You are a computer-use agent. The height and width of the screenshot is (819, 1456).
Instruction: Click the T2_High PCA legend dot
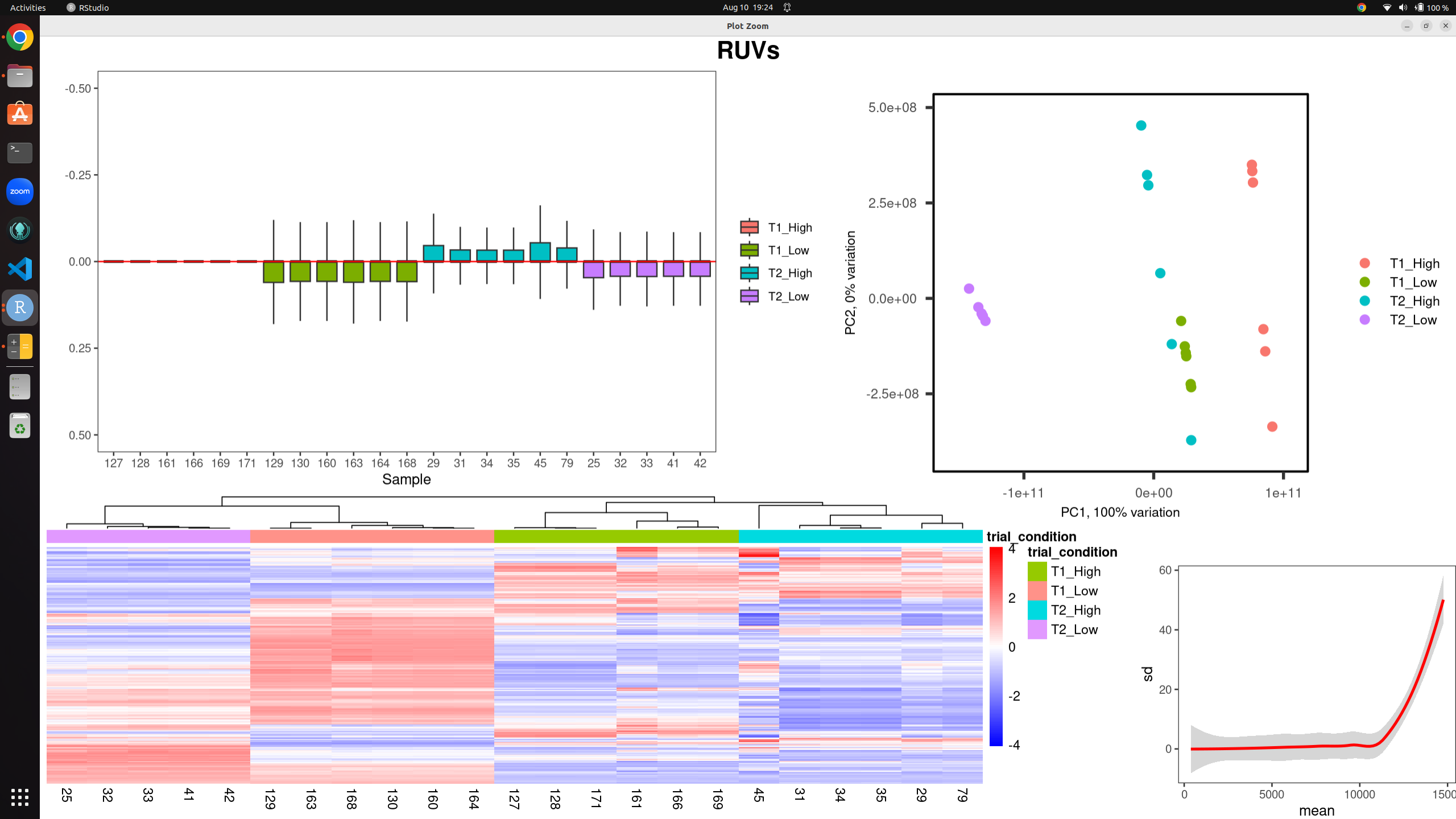point(1364,301)
